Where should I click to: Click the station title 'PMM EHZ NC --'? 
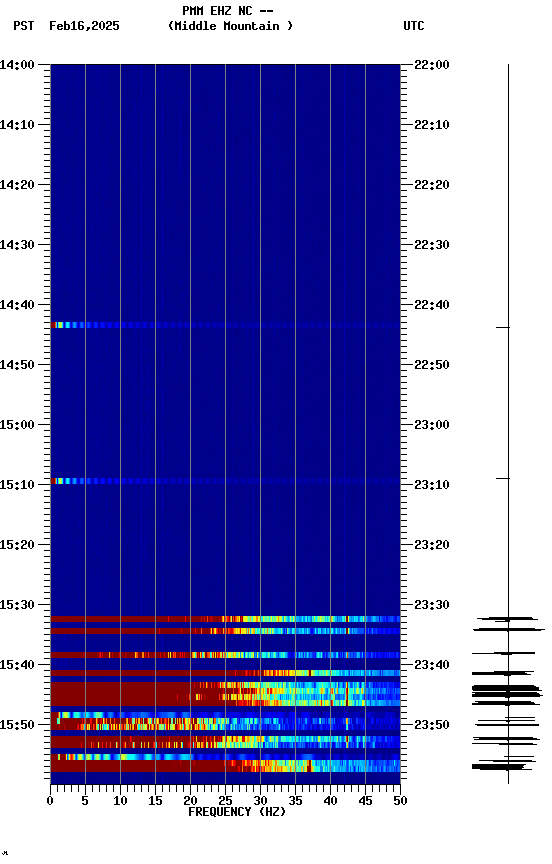click(228, 11)
